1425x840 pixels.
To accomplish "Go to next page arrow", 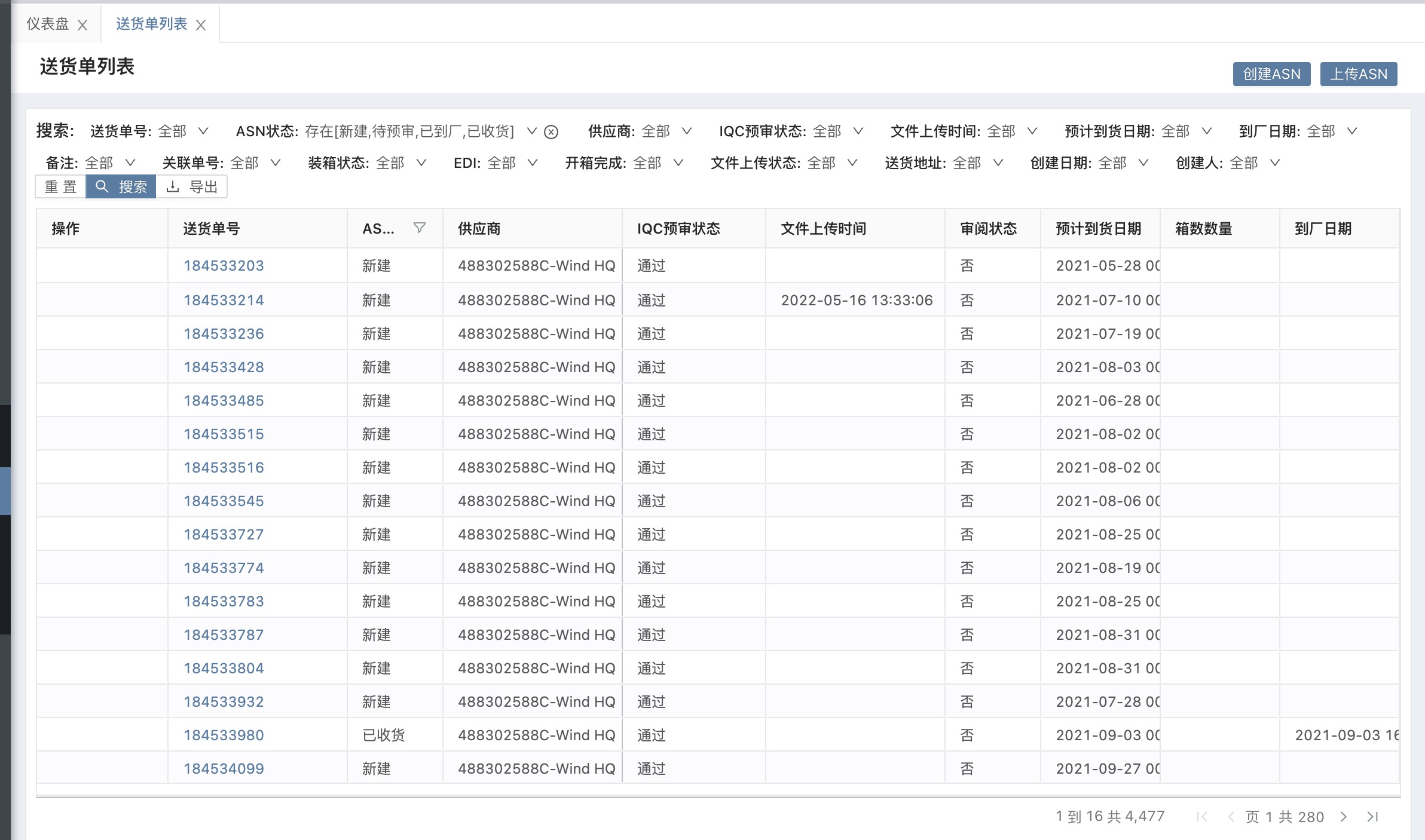I will pos(1344,817).
